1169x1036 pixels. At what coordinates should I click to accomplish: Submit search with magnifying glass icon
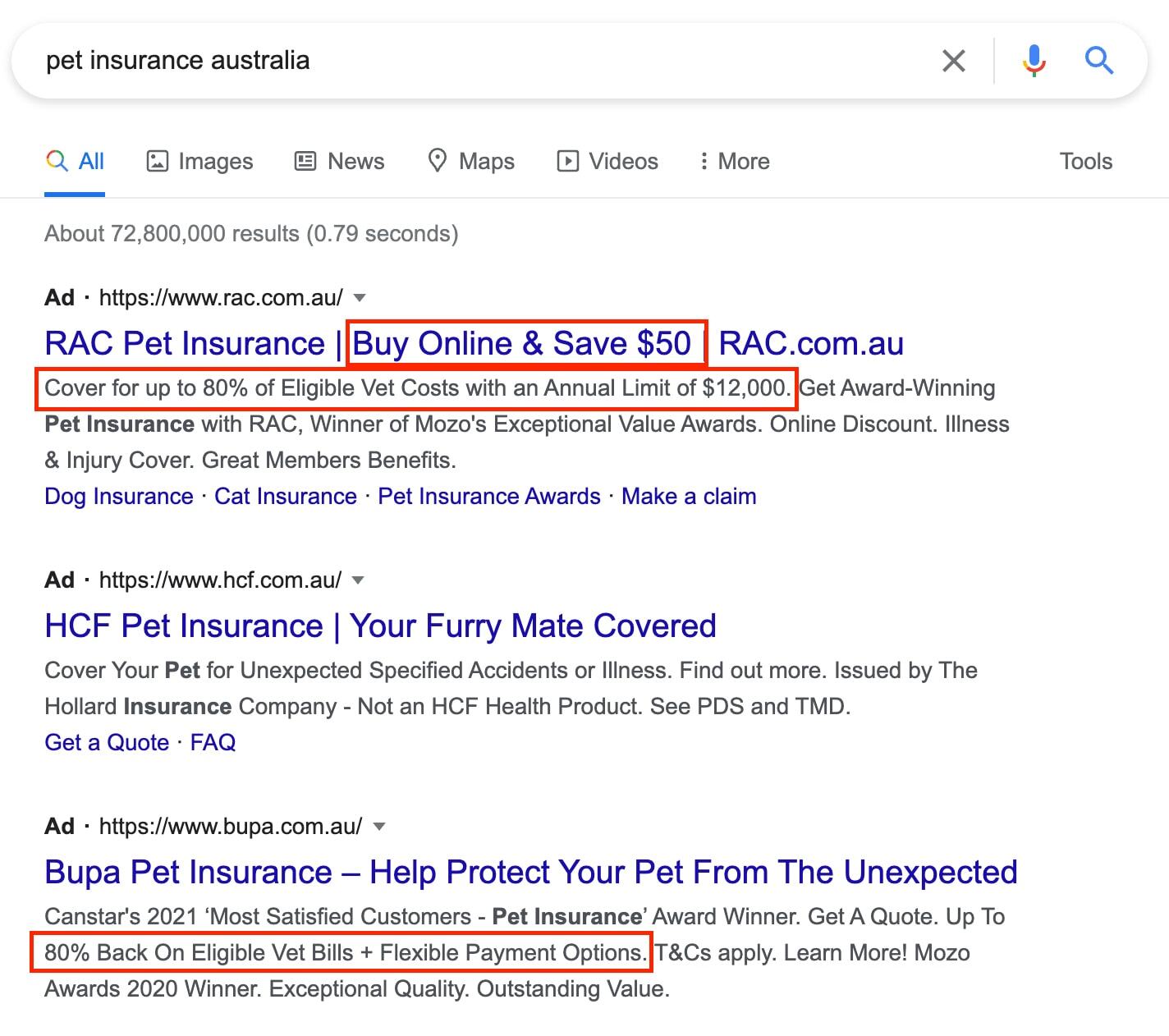(x=1098, y=61)
